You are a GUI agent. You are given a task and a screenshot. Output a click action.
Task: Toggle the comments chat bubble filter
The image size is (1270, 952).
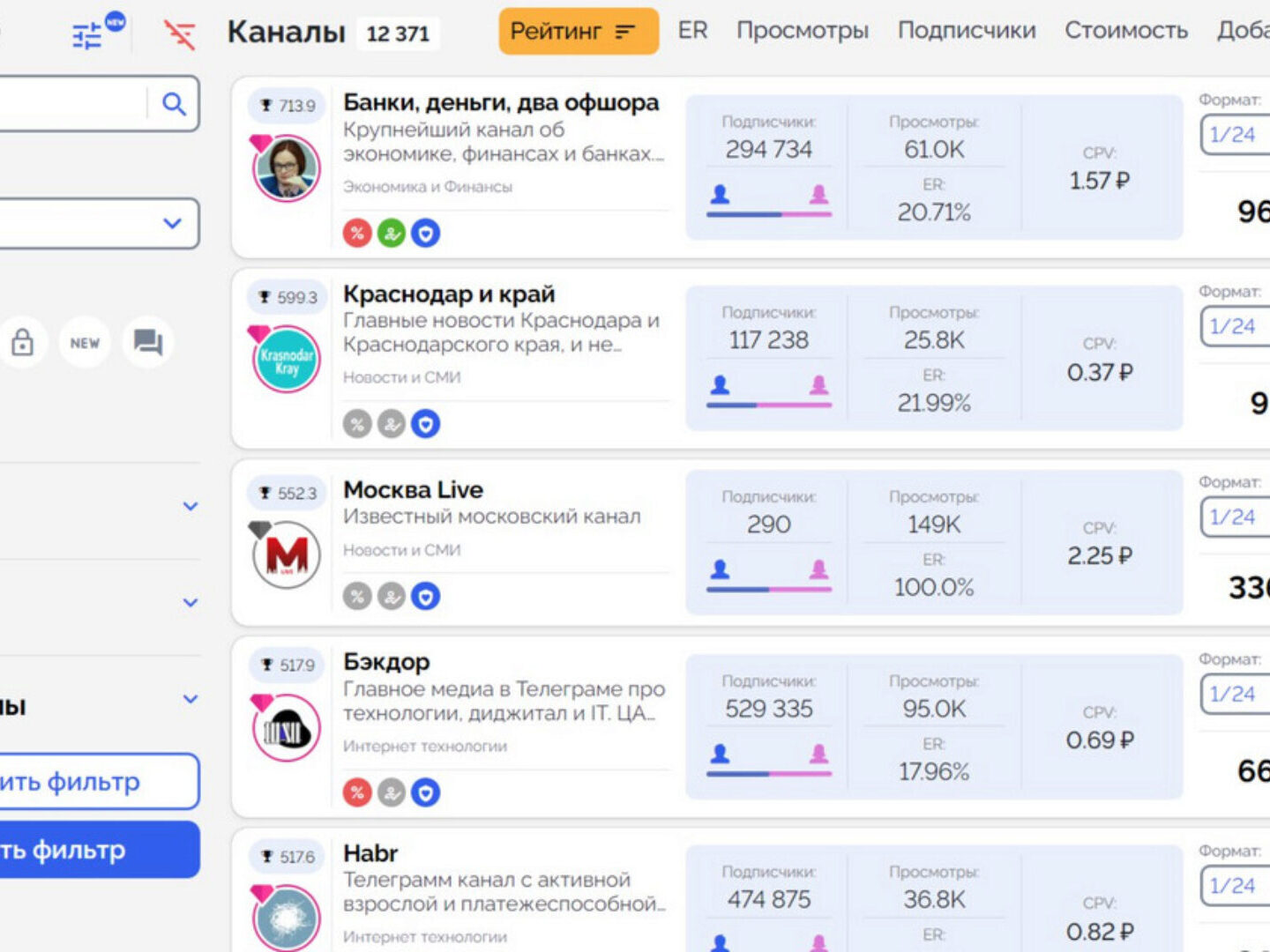(x=147, y=342)
